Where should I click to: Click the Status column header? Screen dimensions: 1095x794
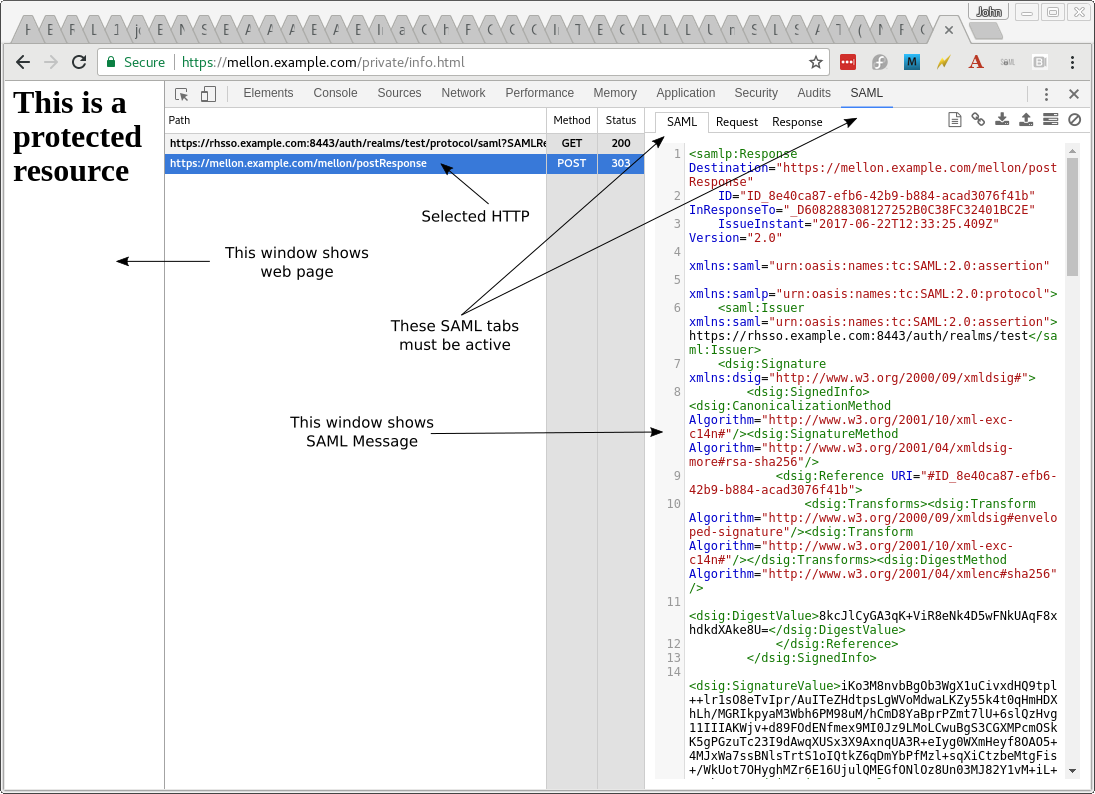(620, 120)
